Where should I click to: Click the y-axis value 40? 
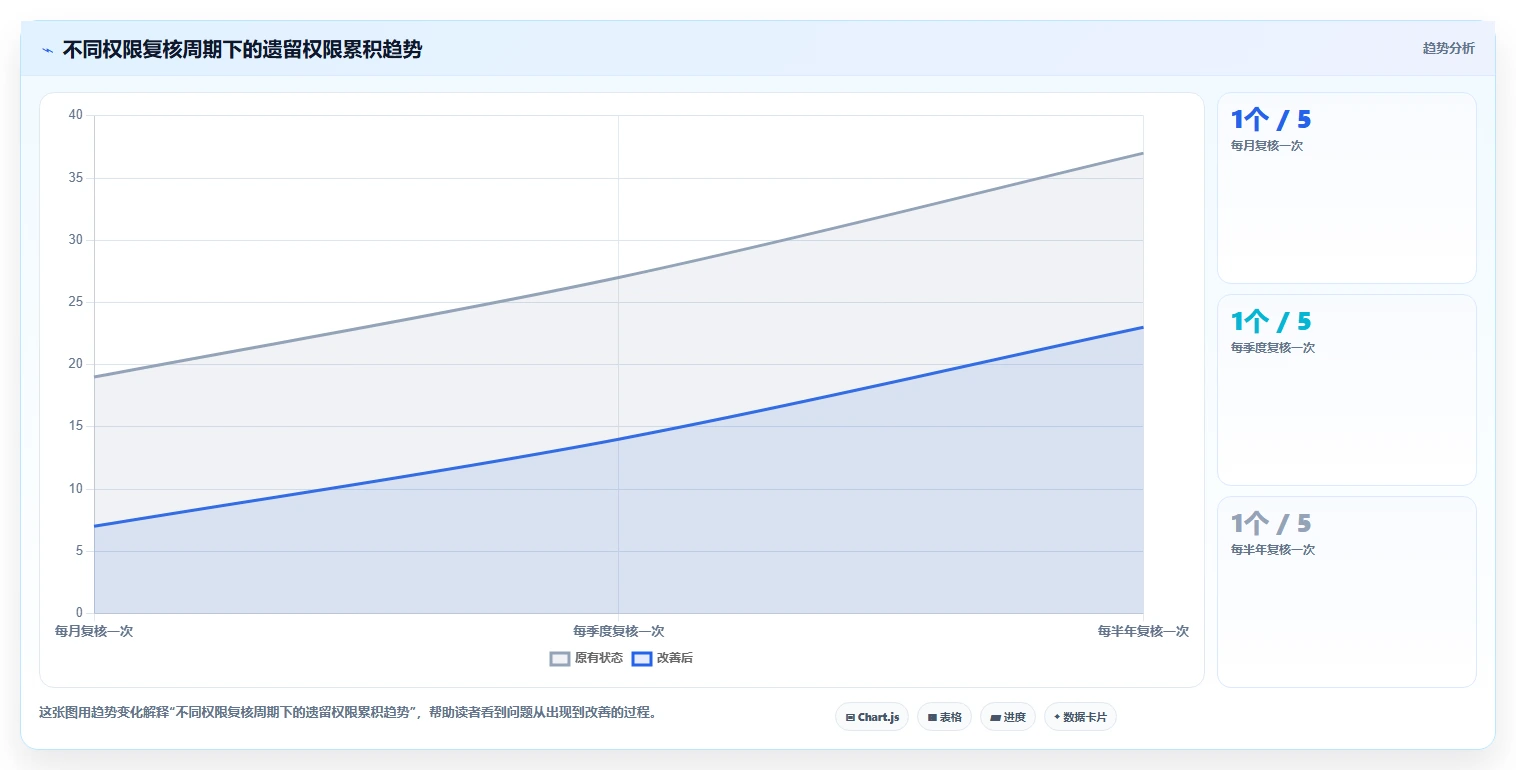tap(76, 115)
